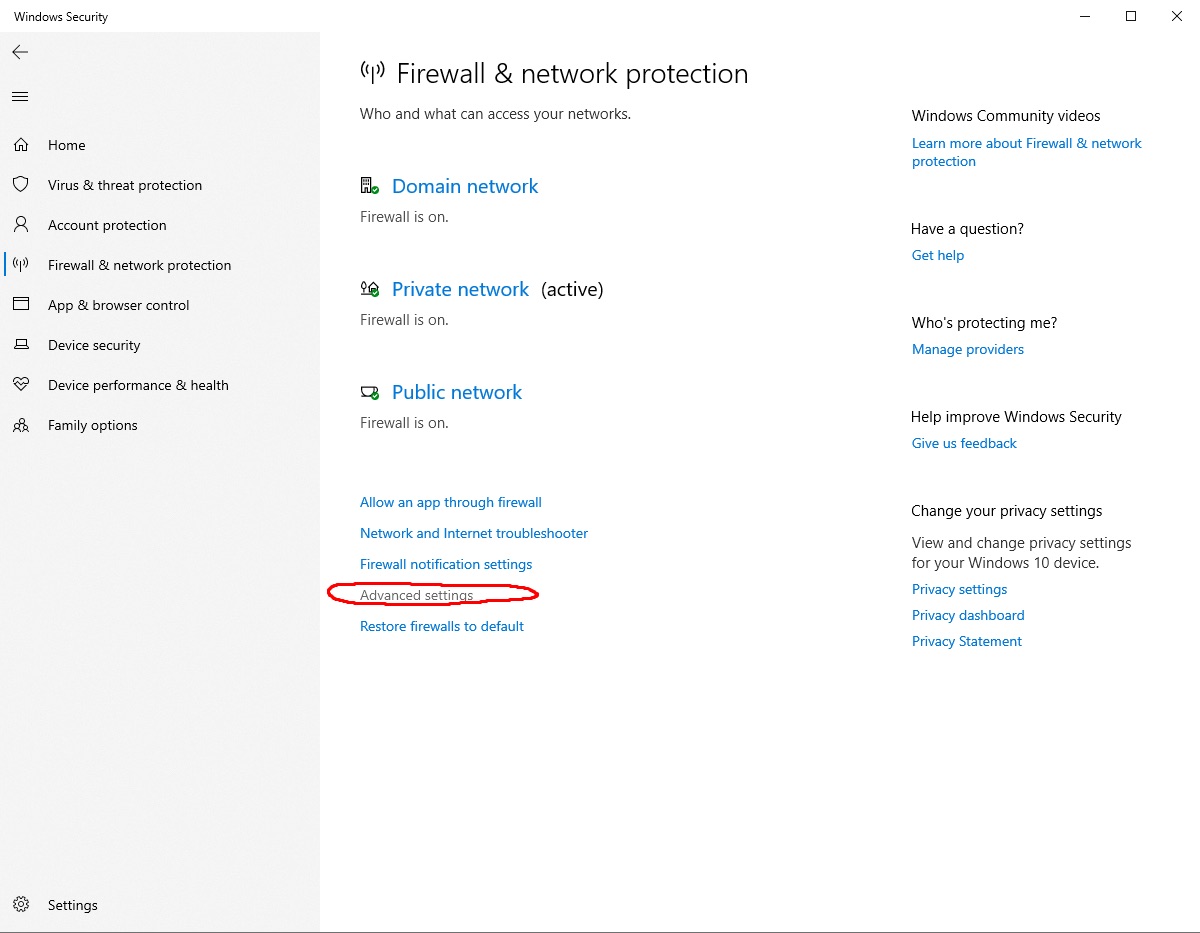Open the Domain network link
This screenshot has height=933, width=1200.
(x=465, y=186)
